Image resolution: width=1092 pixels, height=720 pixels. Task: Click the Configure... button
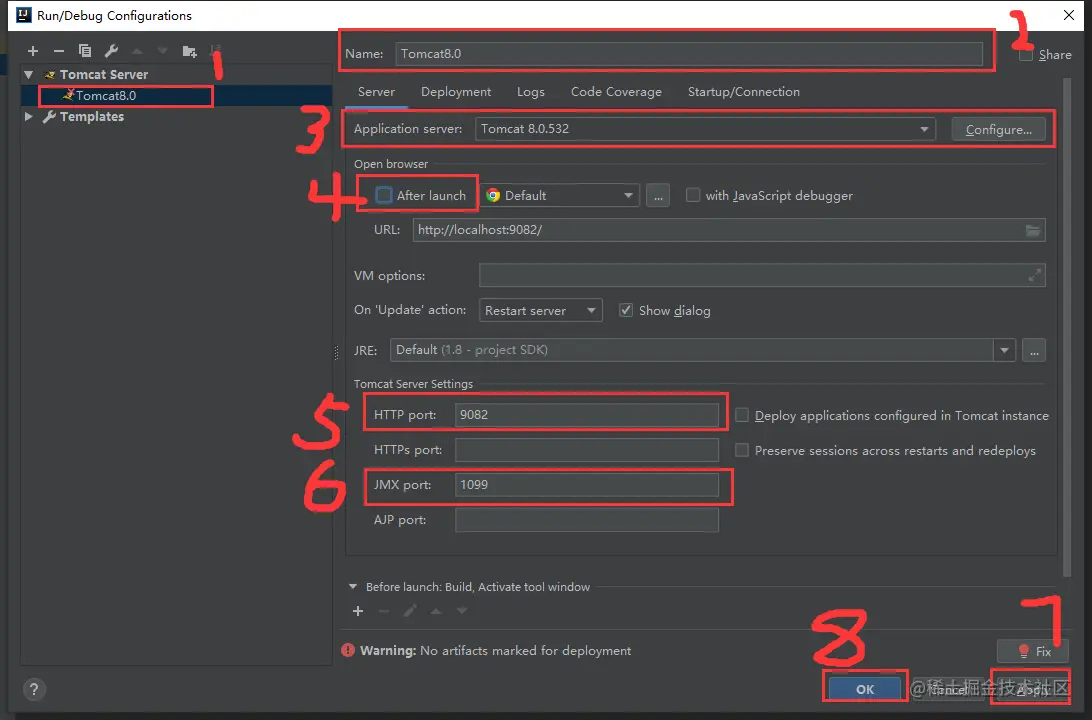(999, 130)
